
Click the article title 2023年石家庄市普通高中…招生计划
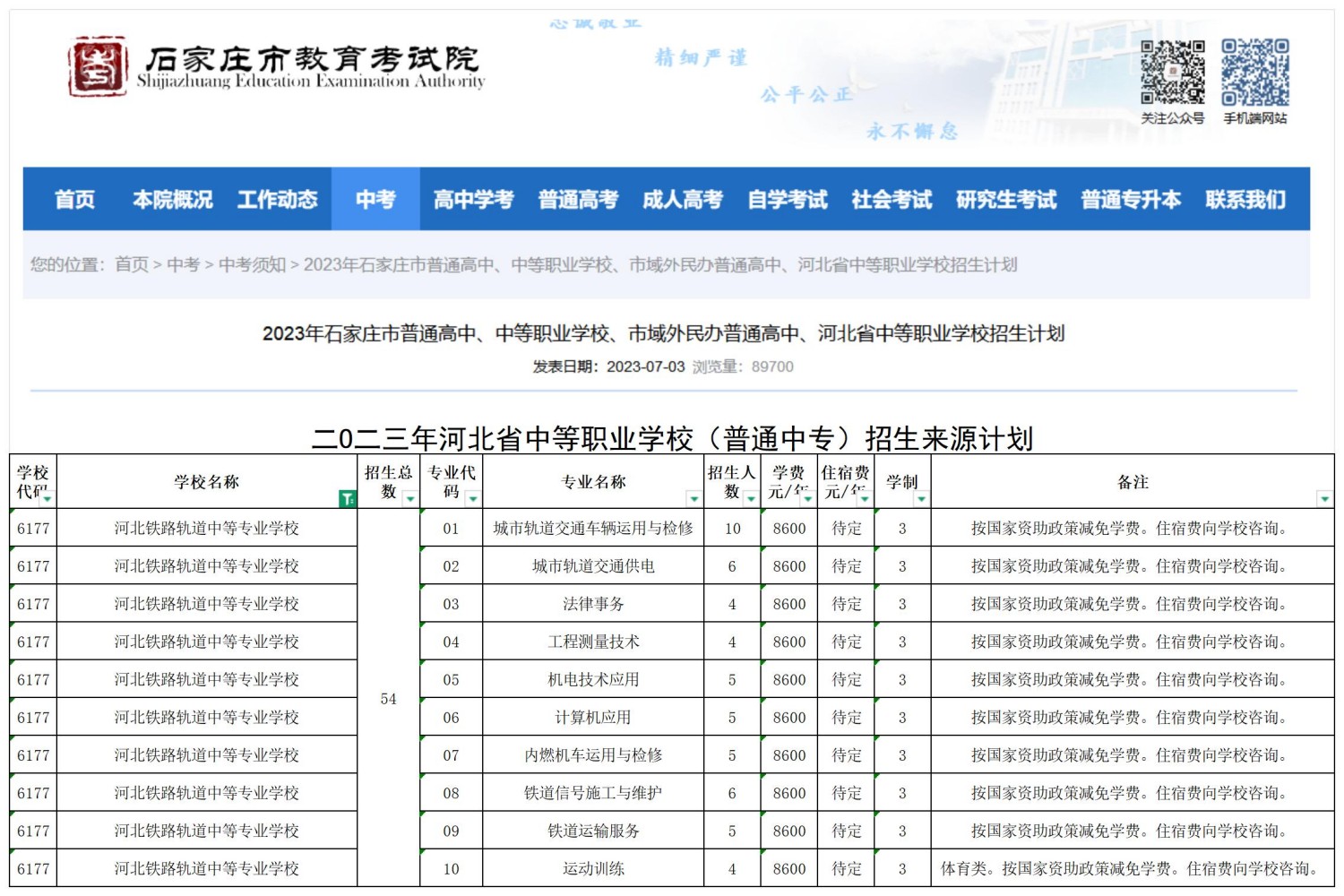click(663, 333)
